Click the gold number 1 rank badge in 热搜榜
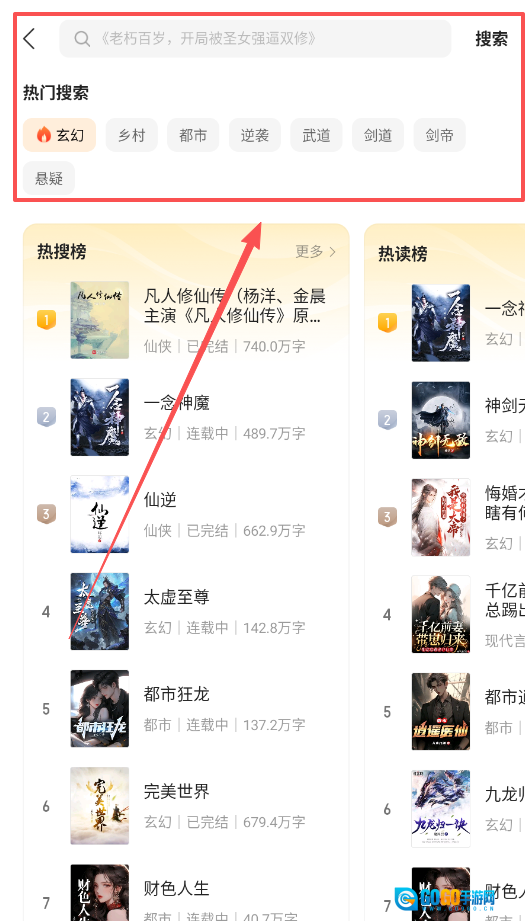Viewport: 525px width, 921px height. (46, 320)
